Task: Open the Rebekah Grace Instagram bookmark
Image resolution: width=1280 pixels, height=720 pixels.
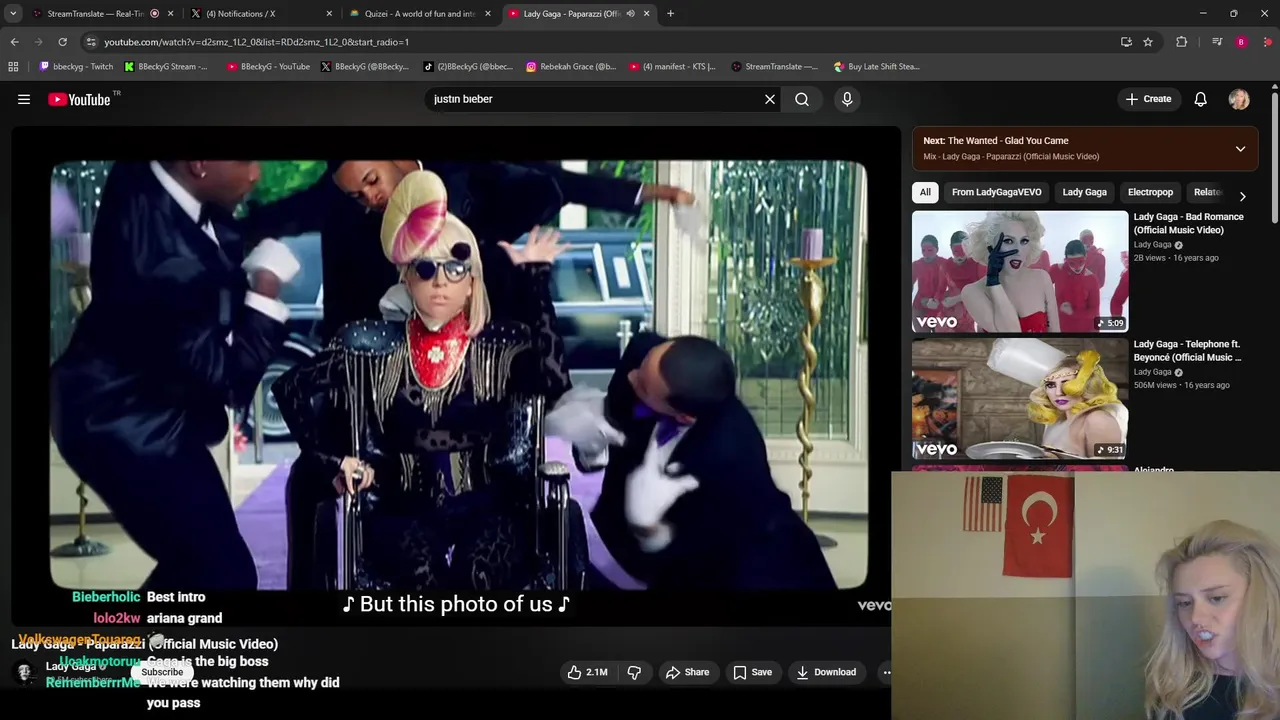Action: pyautogui.click(x=571, y=67)
